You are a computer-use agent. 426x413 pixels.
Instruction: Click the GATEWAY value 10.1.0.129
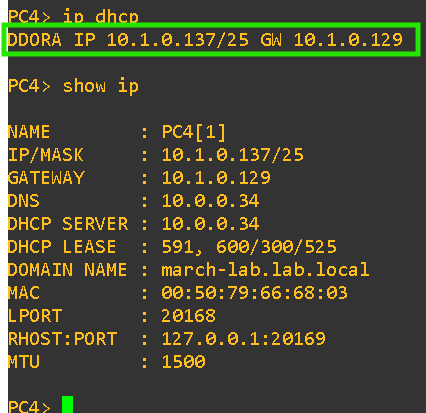coord(216,178)
